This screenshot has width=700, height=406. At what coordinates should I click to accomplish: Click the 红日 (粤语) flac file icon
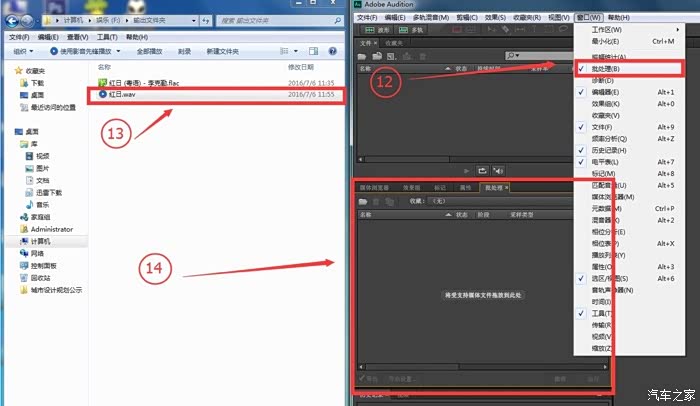click(103, 83)
